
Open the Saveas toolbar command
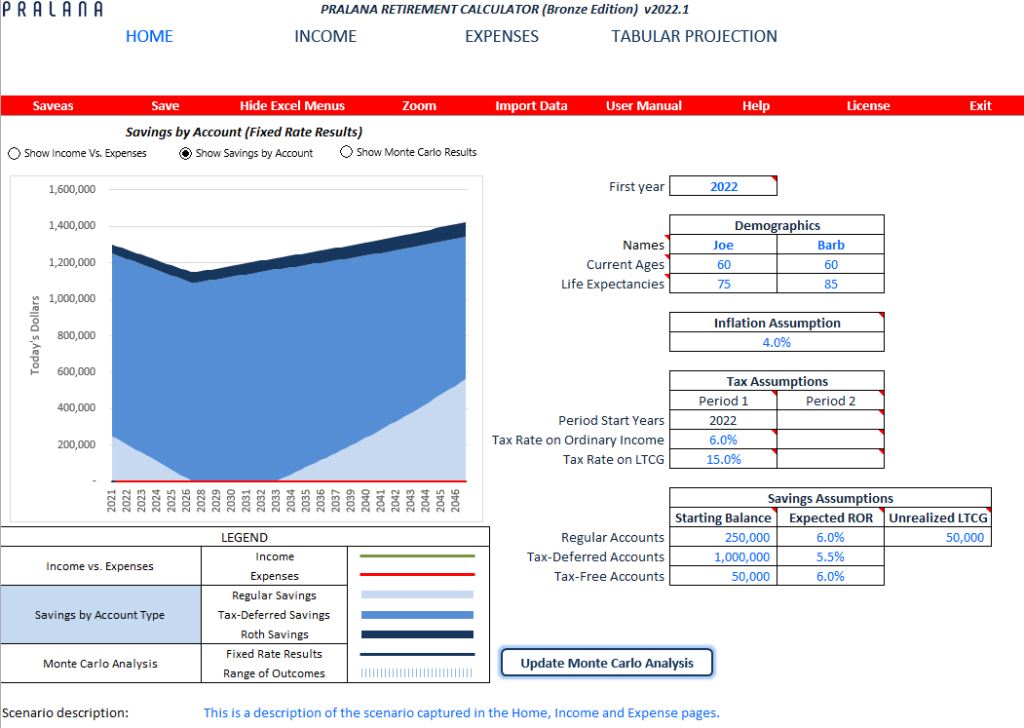(x=52, y=105)
